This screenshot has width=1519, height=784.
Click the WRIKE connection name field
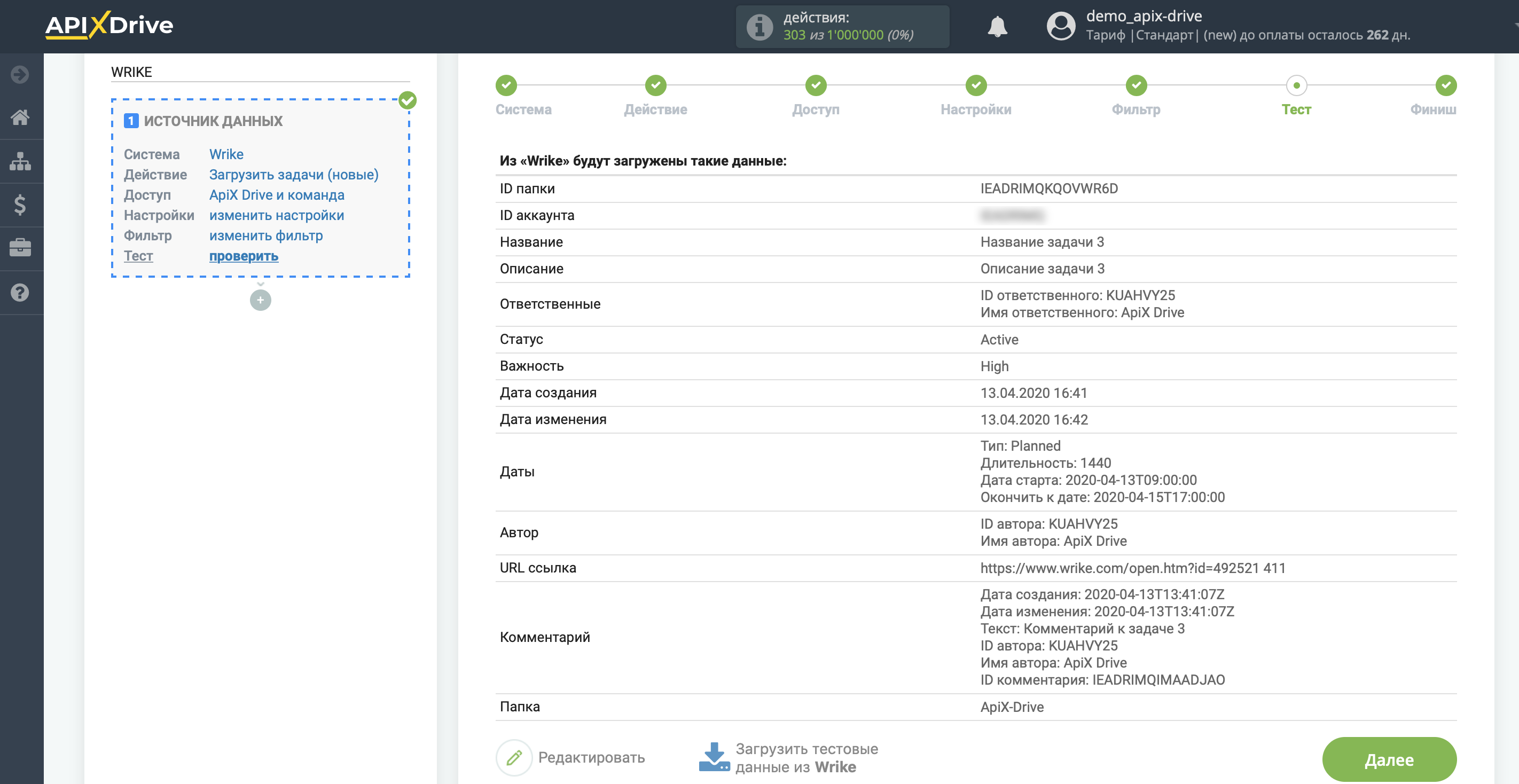coord(260,72)
